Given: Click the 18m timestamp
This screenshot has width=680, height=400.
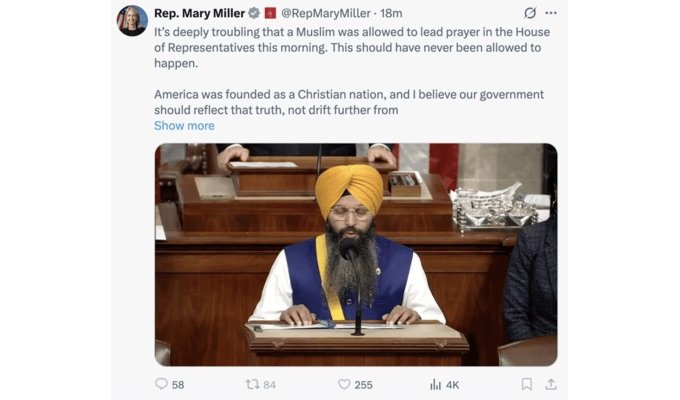Looking at the screenshot, I should tap(391, 13).
